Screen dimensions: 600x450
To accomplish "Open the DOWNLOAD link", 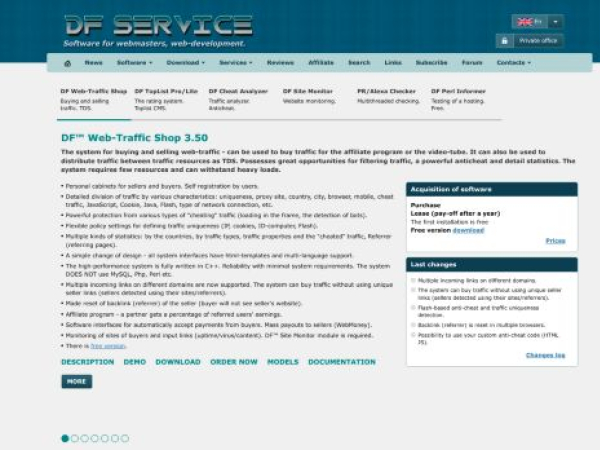I will (178, 362).
